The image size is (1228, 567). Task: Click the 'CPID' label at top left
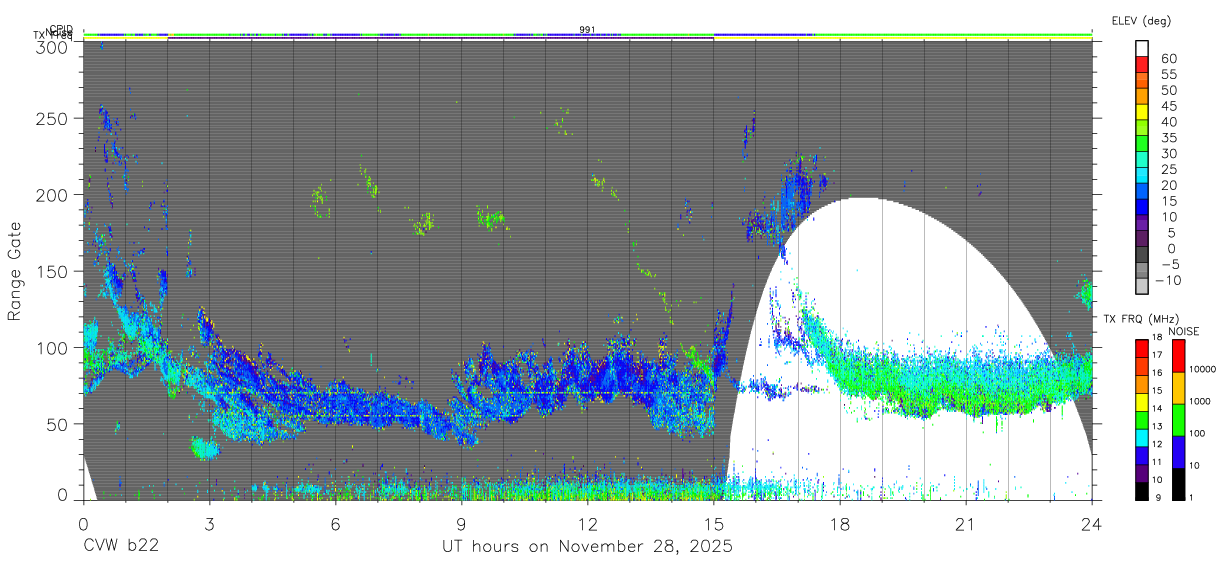[x=61, y=29]
